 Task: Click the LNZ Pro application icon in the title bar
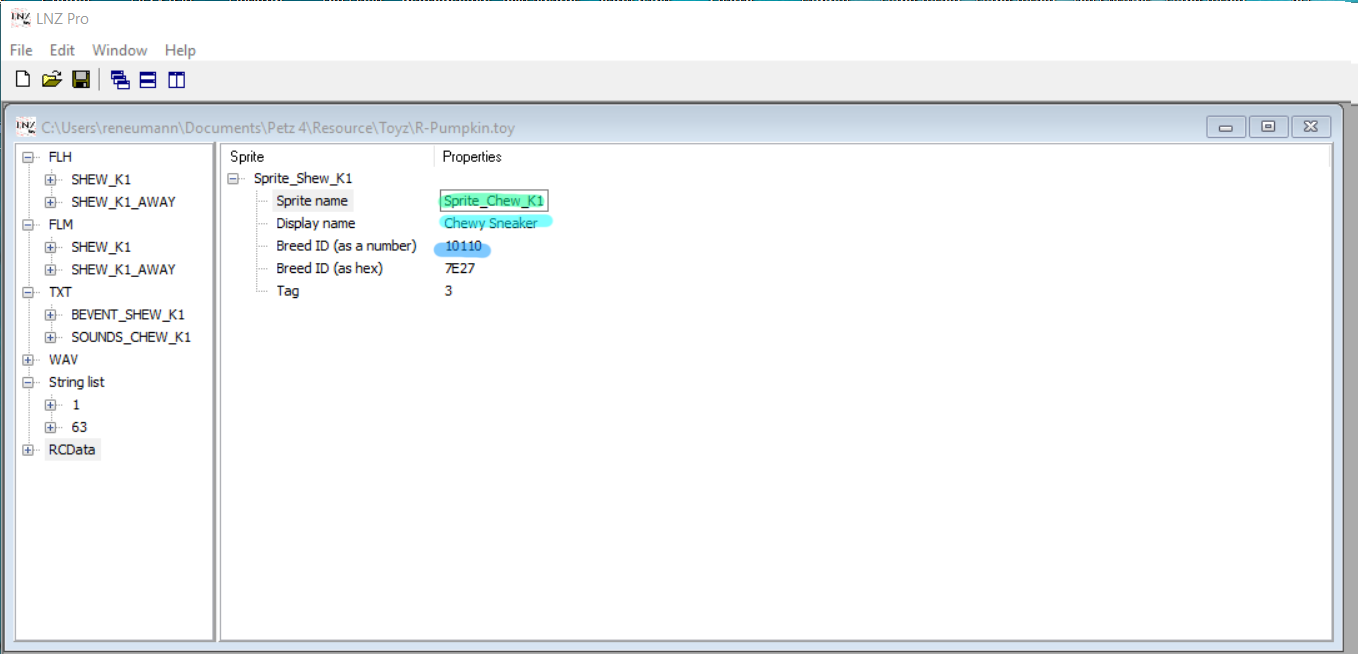pos(19,18)
